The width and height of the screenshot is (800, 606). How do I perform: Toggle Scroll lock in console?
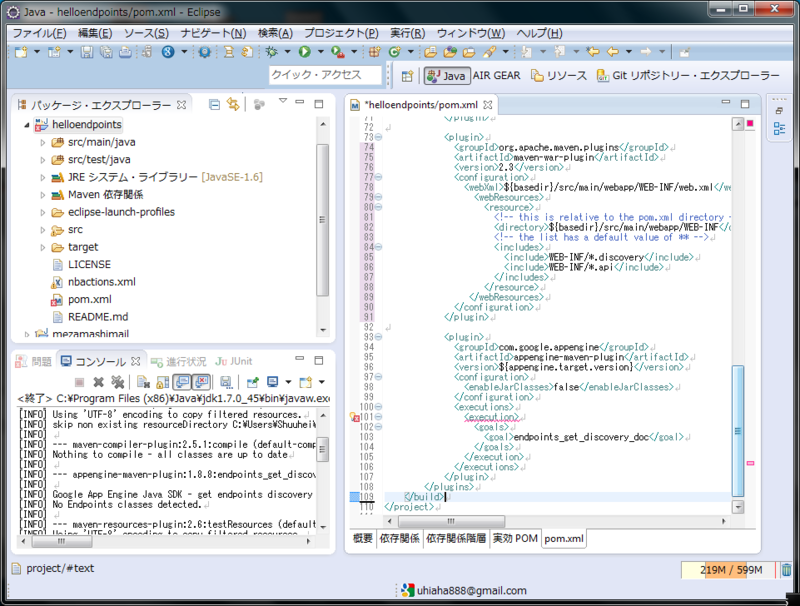pyautogui.click(x=163, y=382)
